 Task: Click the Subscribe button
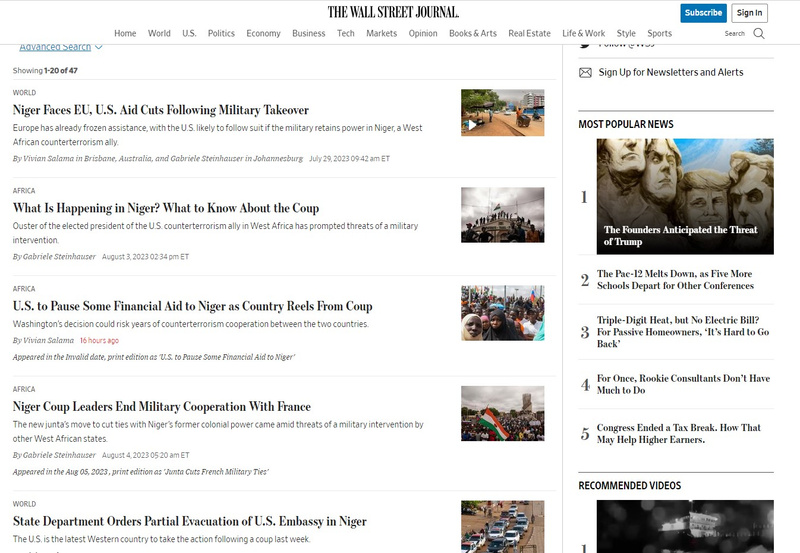pos(703,13)
